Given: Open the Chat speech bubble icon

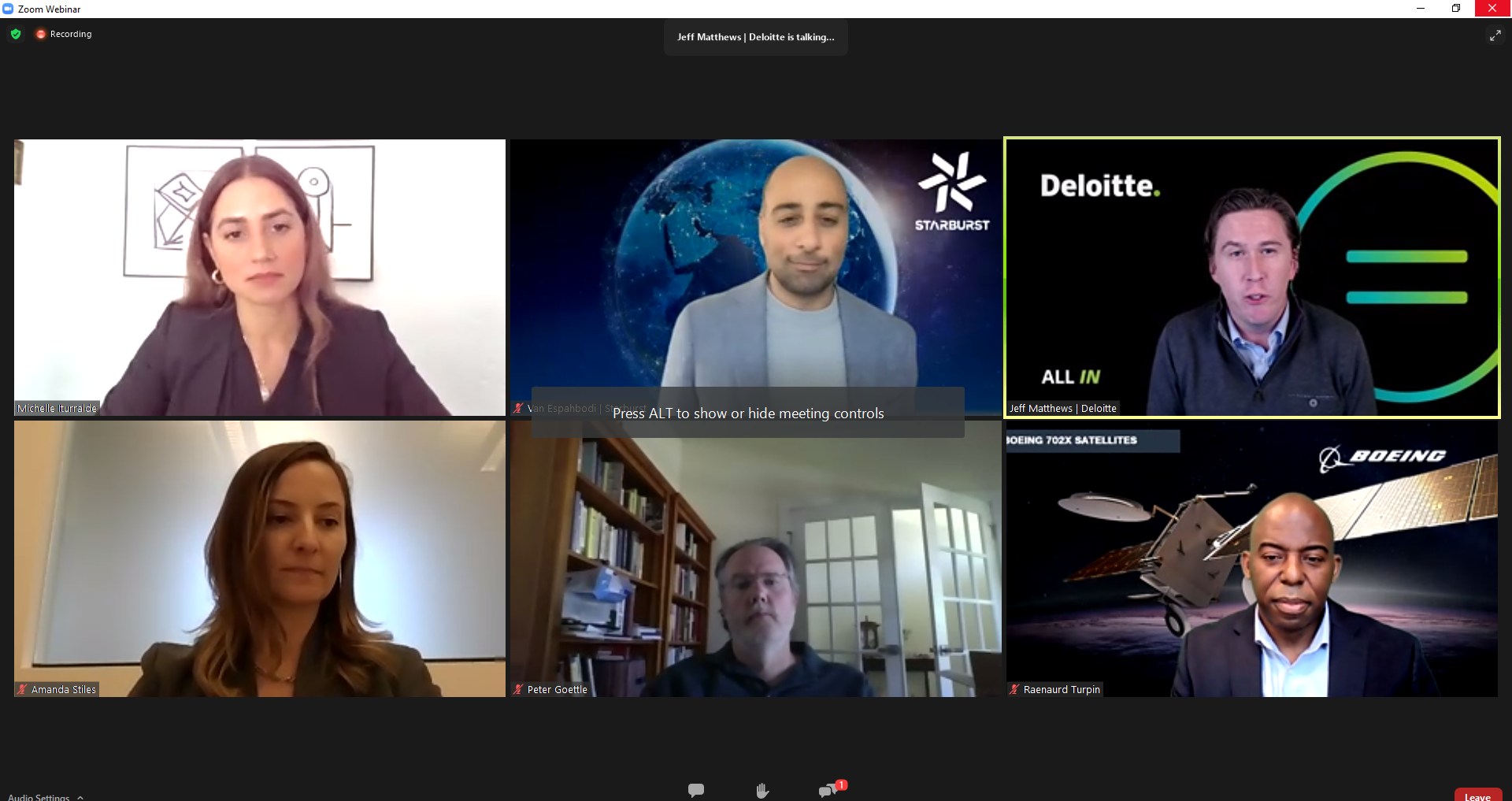Looking at the screenshot, I should 696,790.
